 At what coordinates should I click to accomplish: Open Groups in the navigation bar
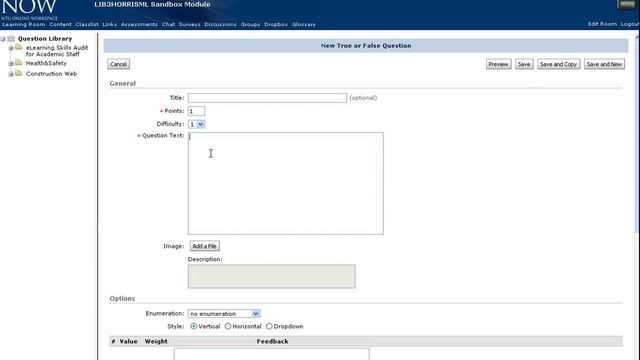(250, 24)
